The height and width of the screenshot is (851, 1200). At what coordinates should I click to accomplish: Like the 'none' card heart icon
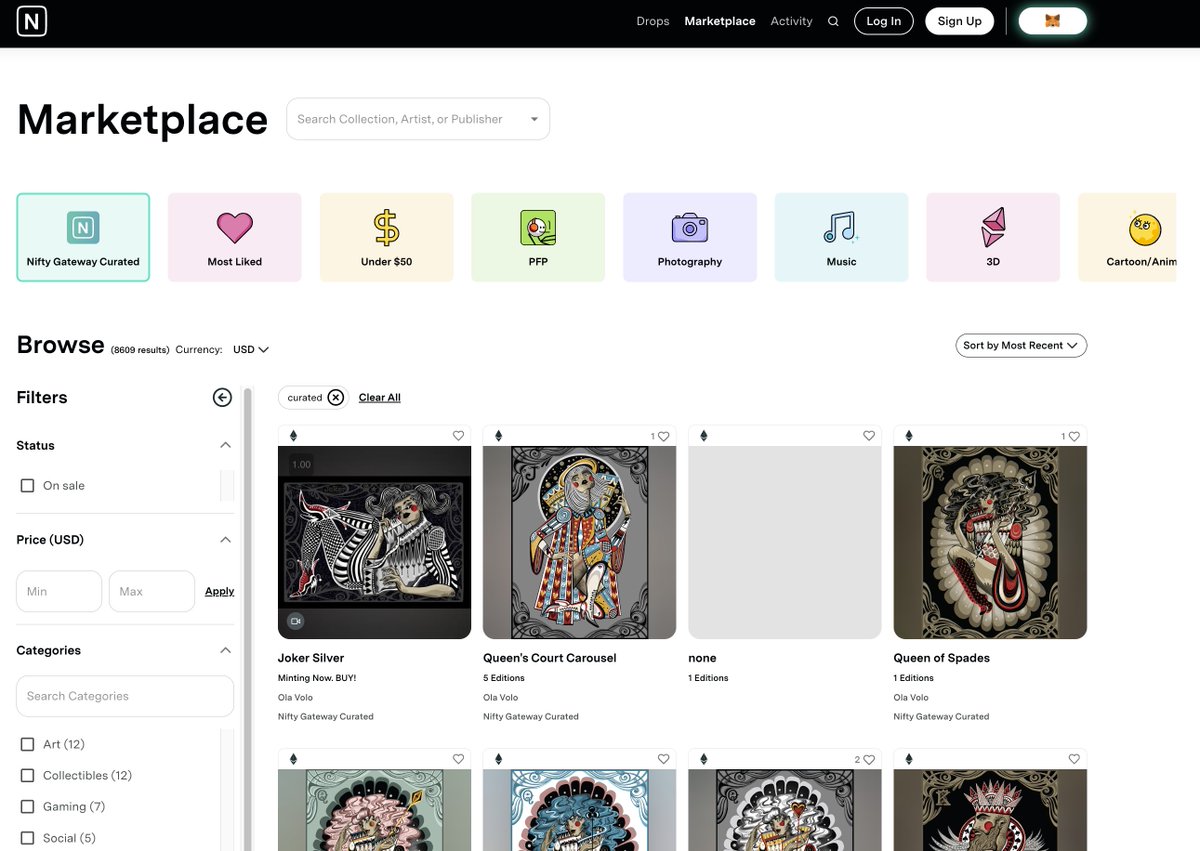pyautogui.click(x=869, y=436)
